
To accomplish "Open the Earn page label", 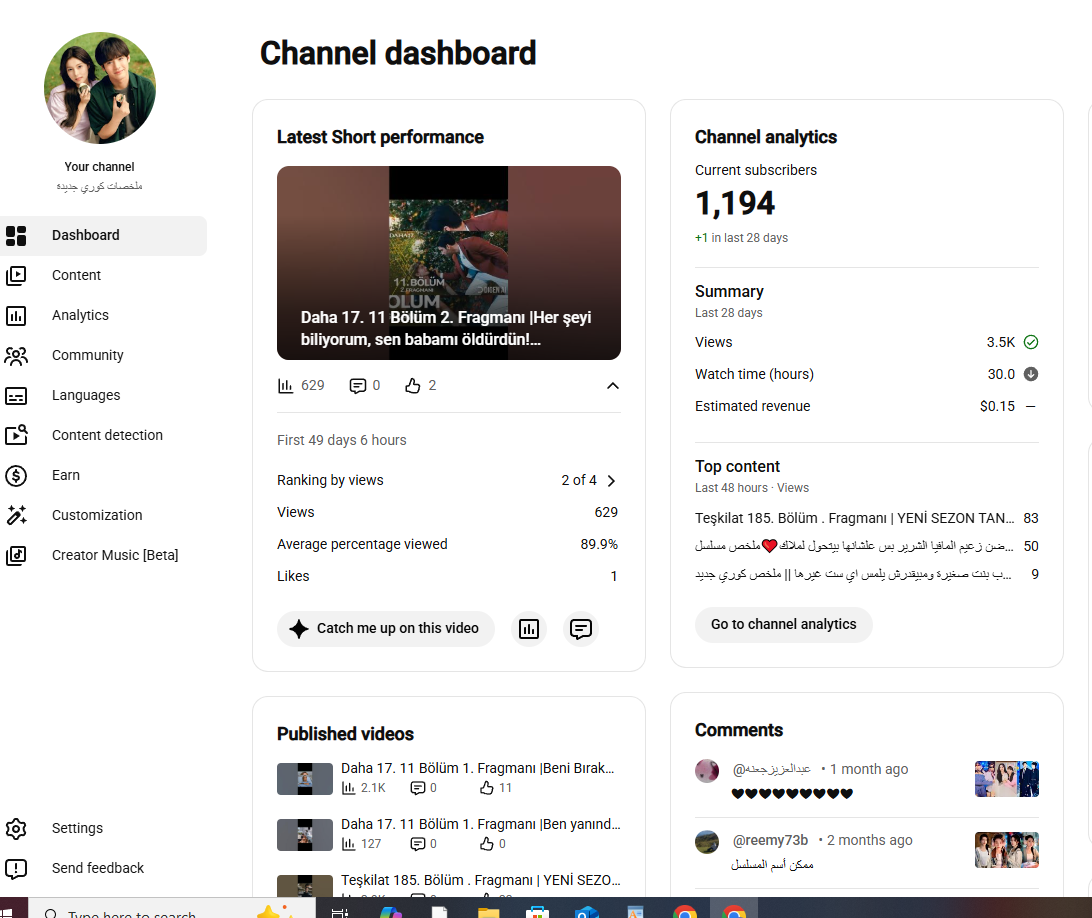I will click(x=65, y=475).
